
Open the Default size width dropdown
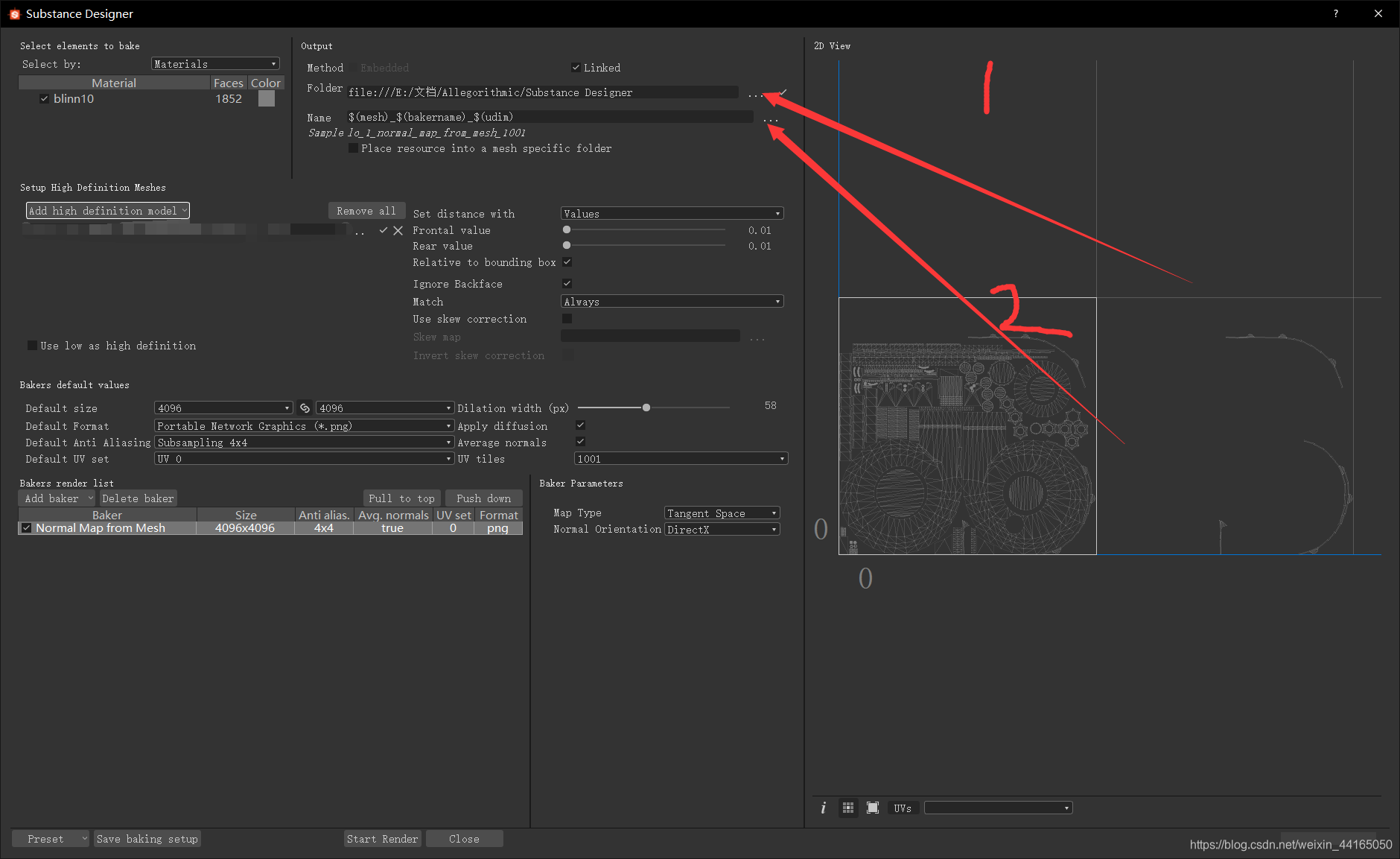[223, 408]
